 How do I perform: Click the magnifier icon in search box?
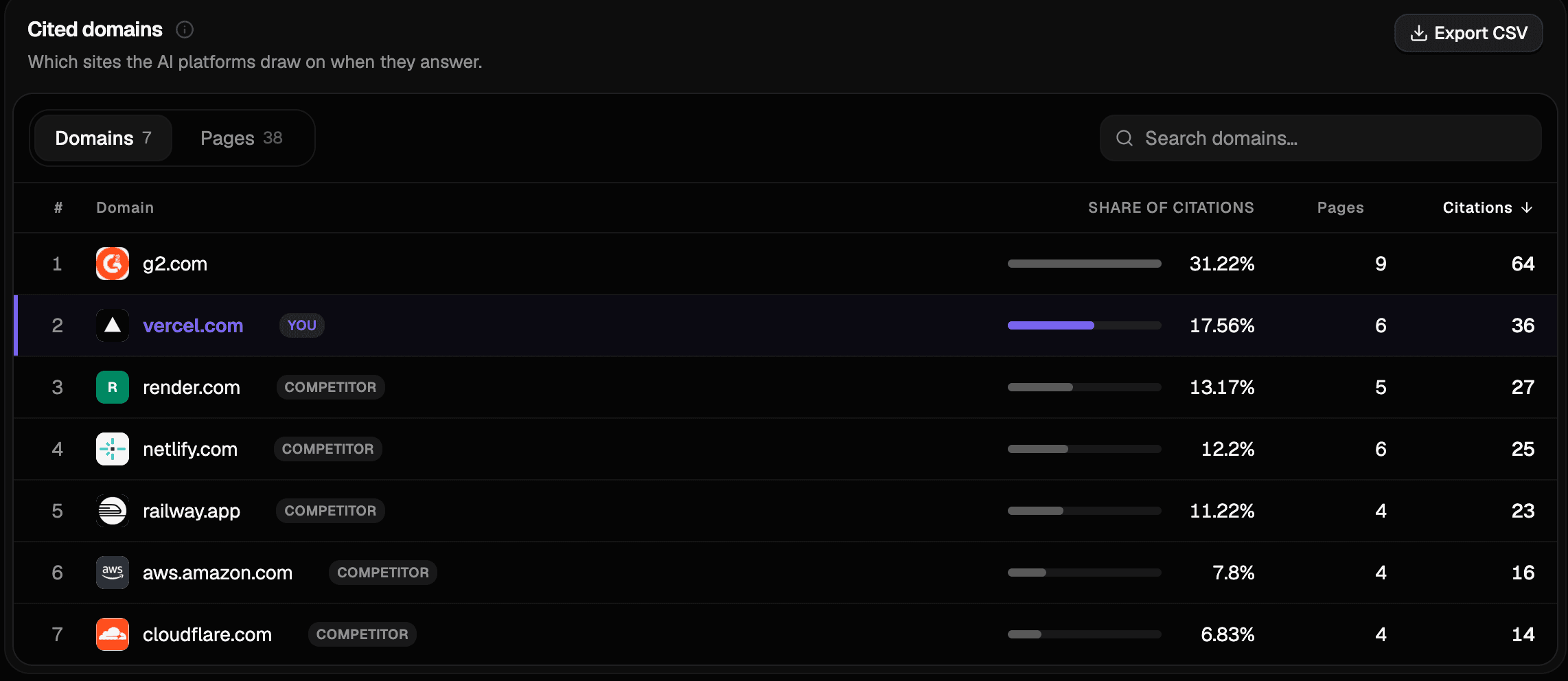click(1125, 138)
